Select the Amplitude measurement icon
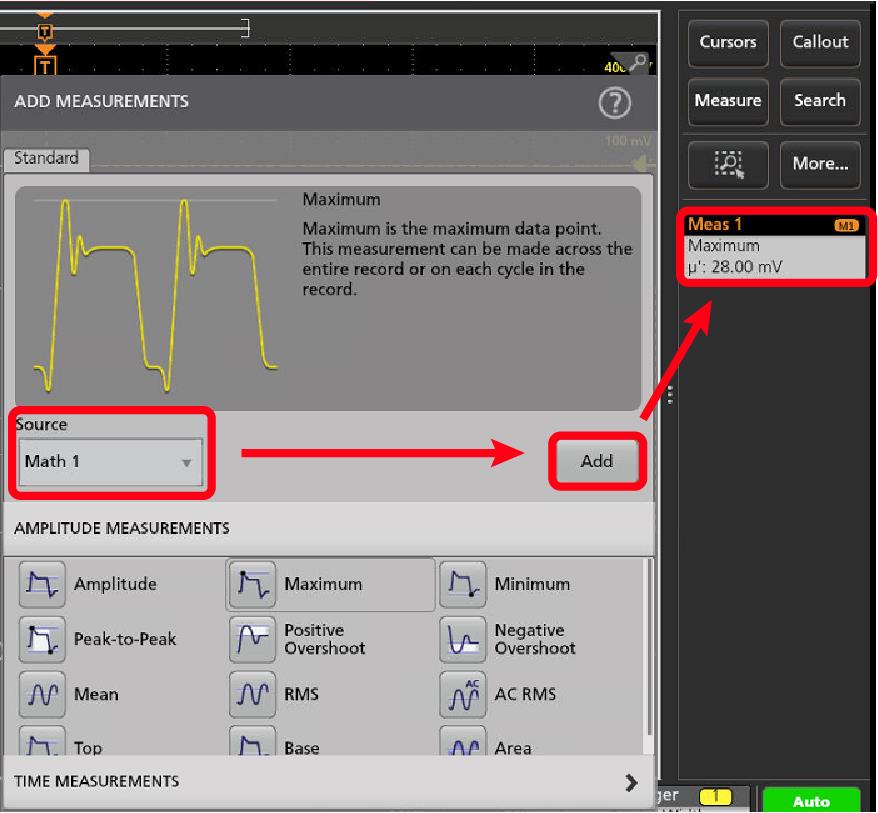The width and height of the screenshot is (878, 813). point(39,584)
